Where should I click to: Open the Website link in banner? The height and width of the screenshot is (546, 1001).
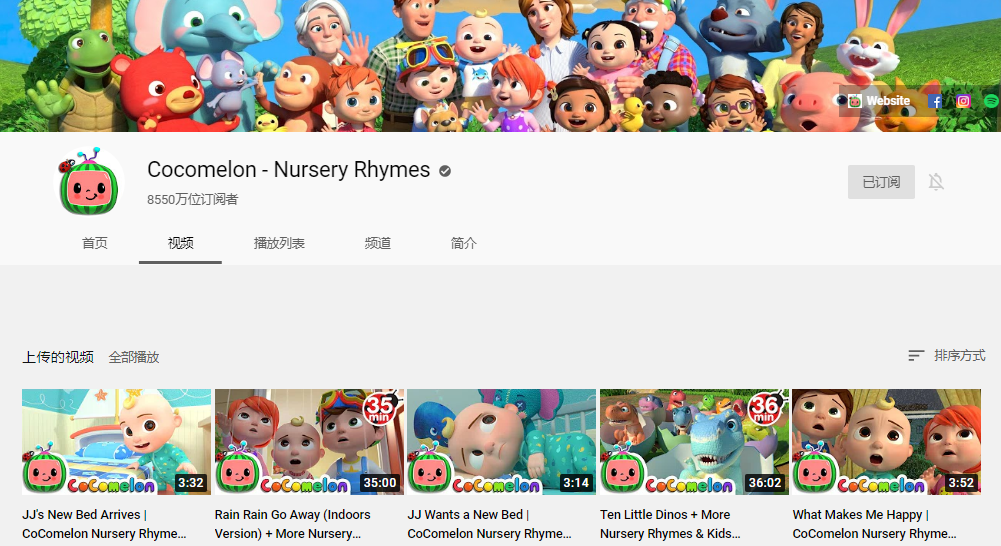click(878, 101)
